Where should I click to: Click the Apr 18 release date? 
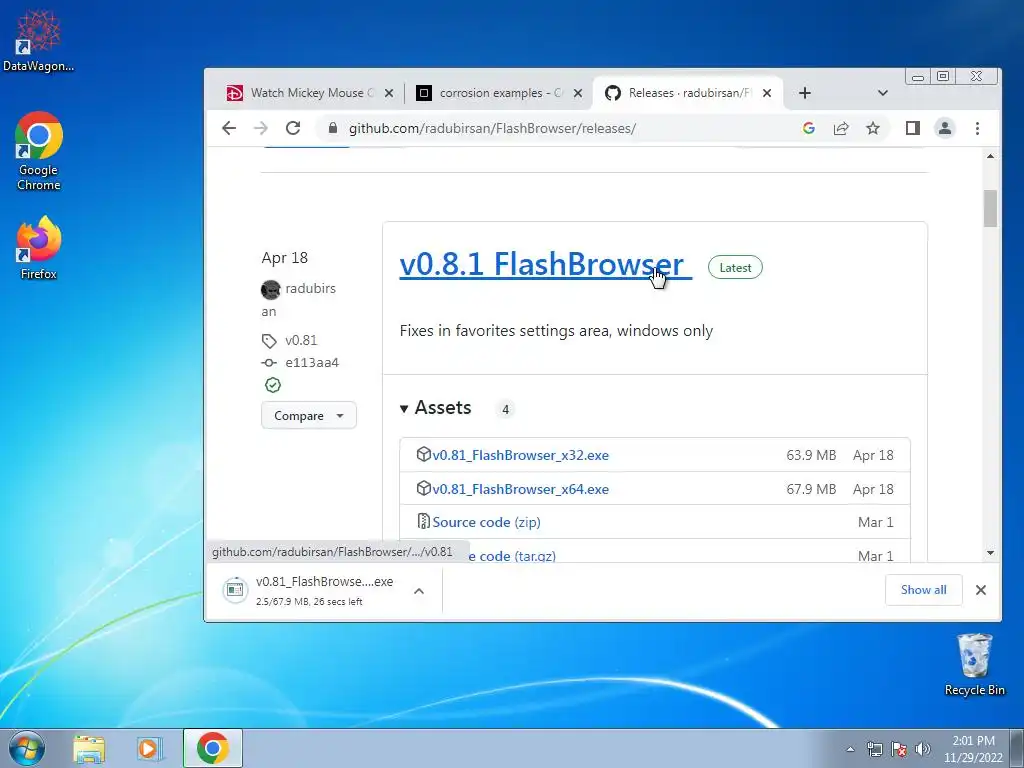tap(285, 258)
